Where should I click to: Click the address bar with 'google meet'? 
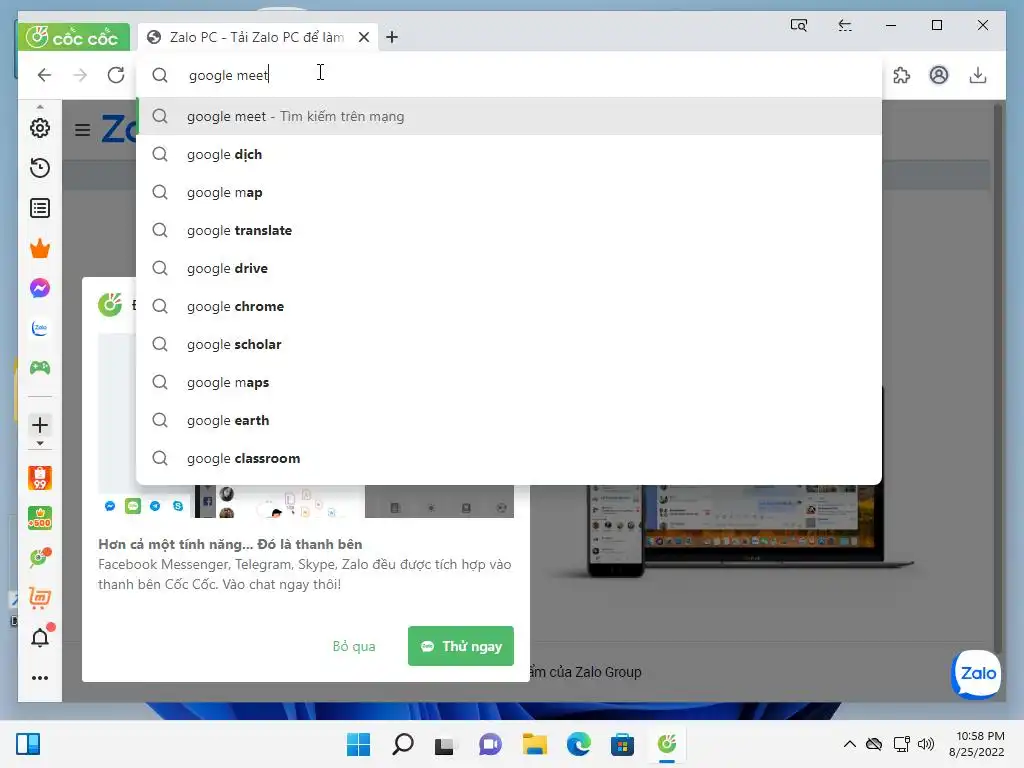509,75
